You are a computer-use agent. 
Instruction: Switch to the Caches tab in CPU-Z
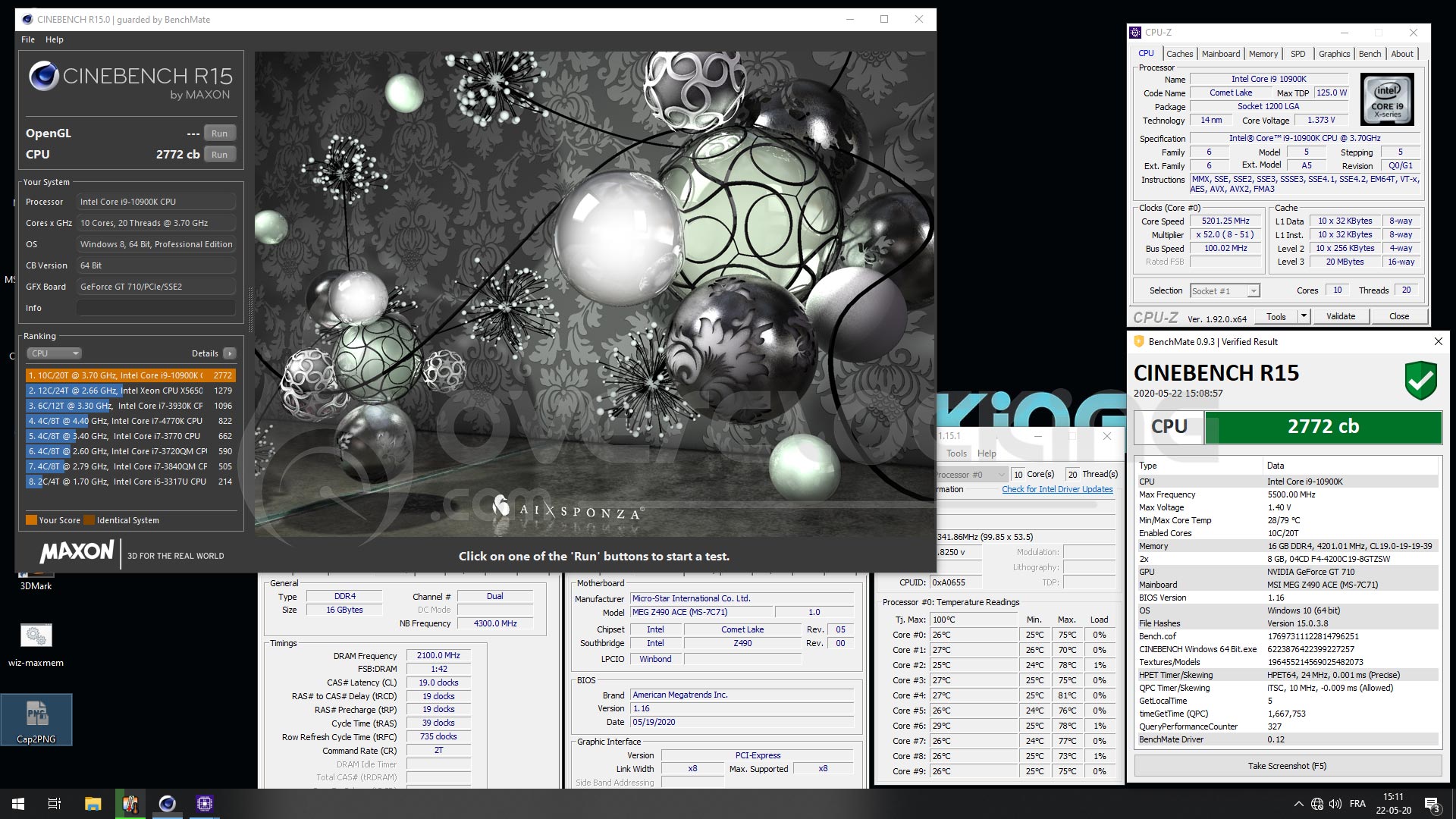pyautogui.click(x=1179, y=54)
